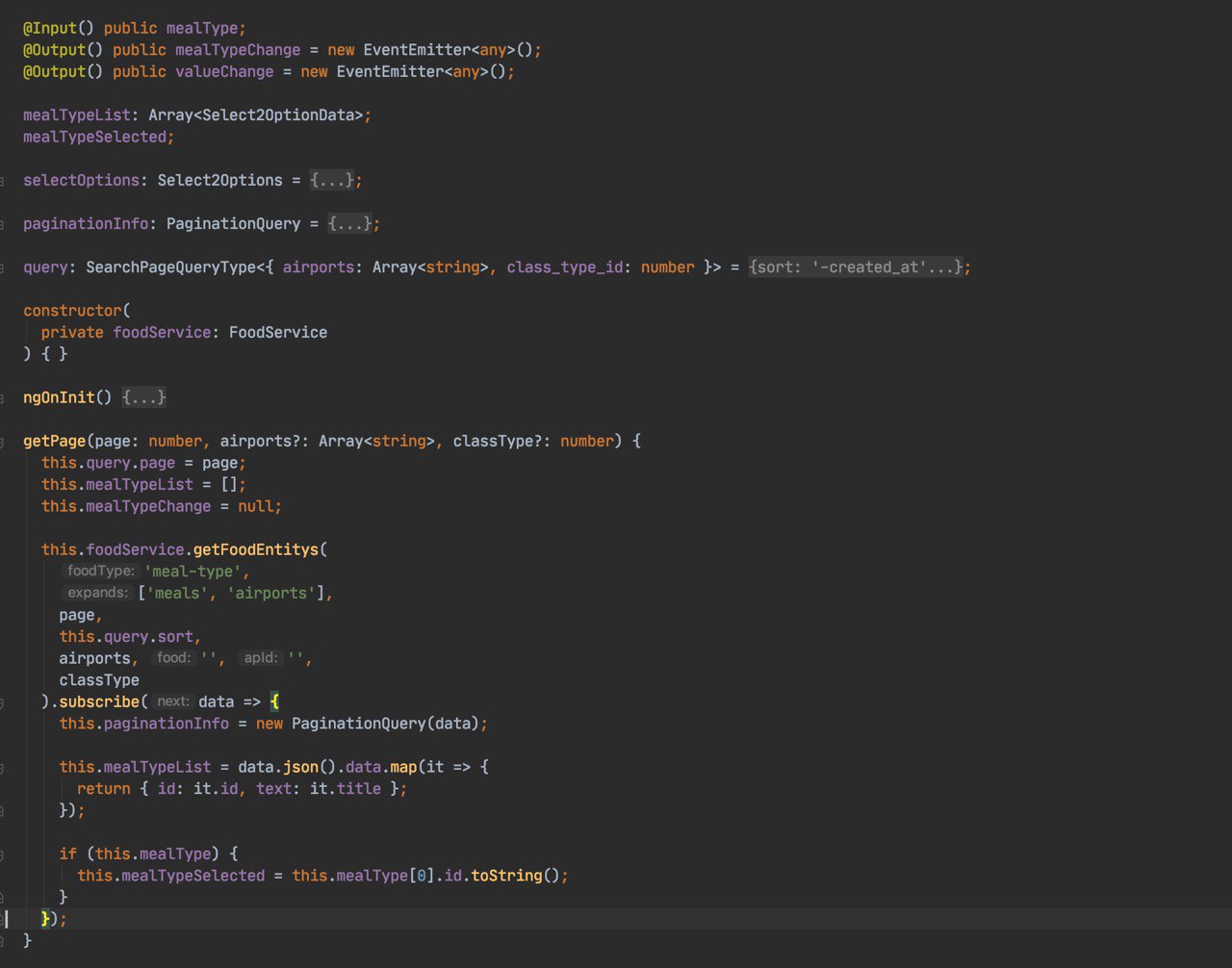Click the getFoodEntitys method call
1232x968 pixels.
click(256, 549)
